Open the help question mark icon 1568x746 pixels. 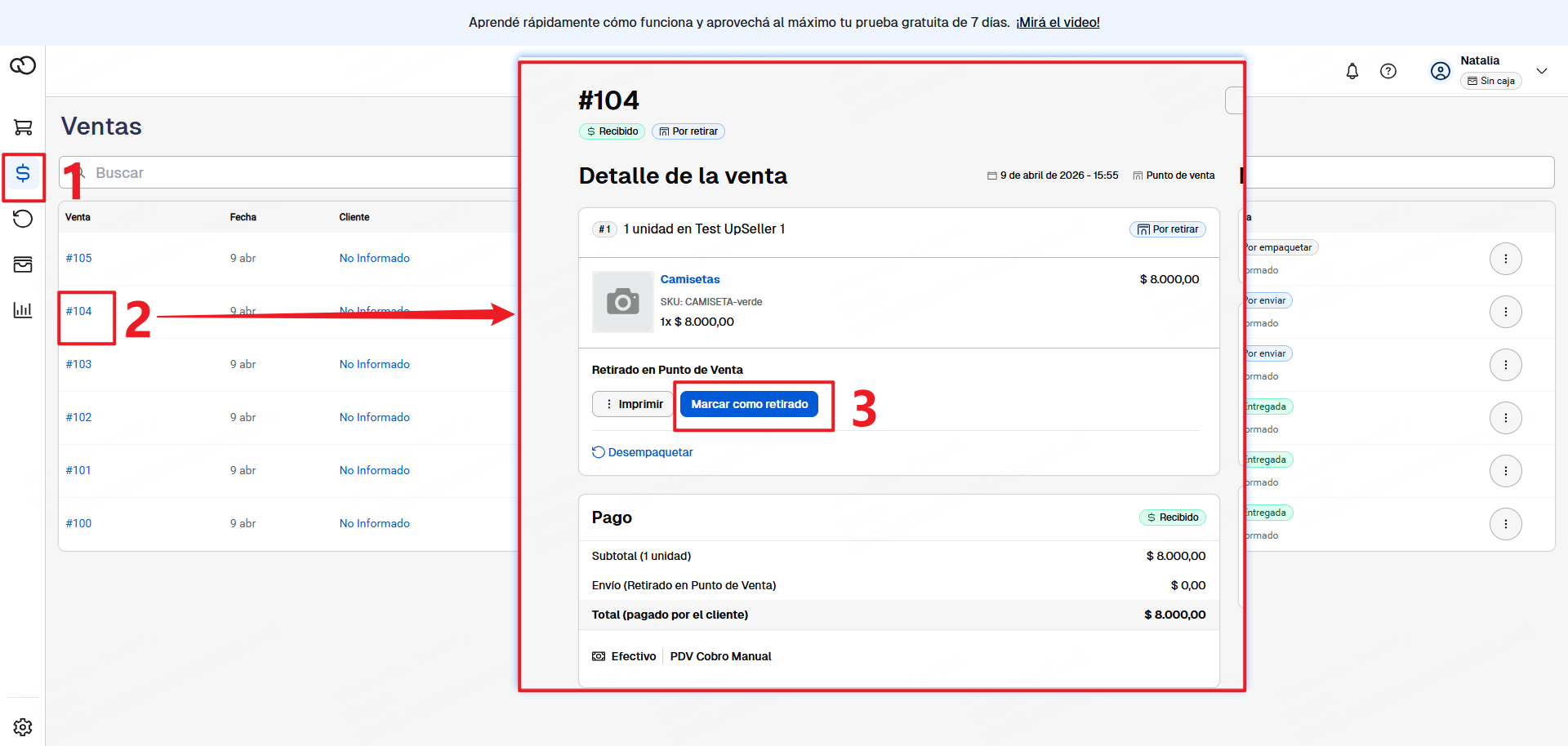[x=1388, y=71]
